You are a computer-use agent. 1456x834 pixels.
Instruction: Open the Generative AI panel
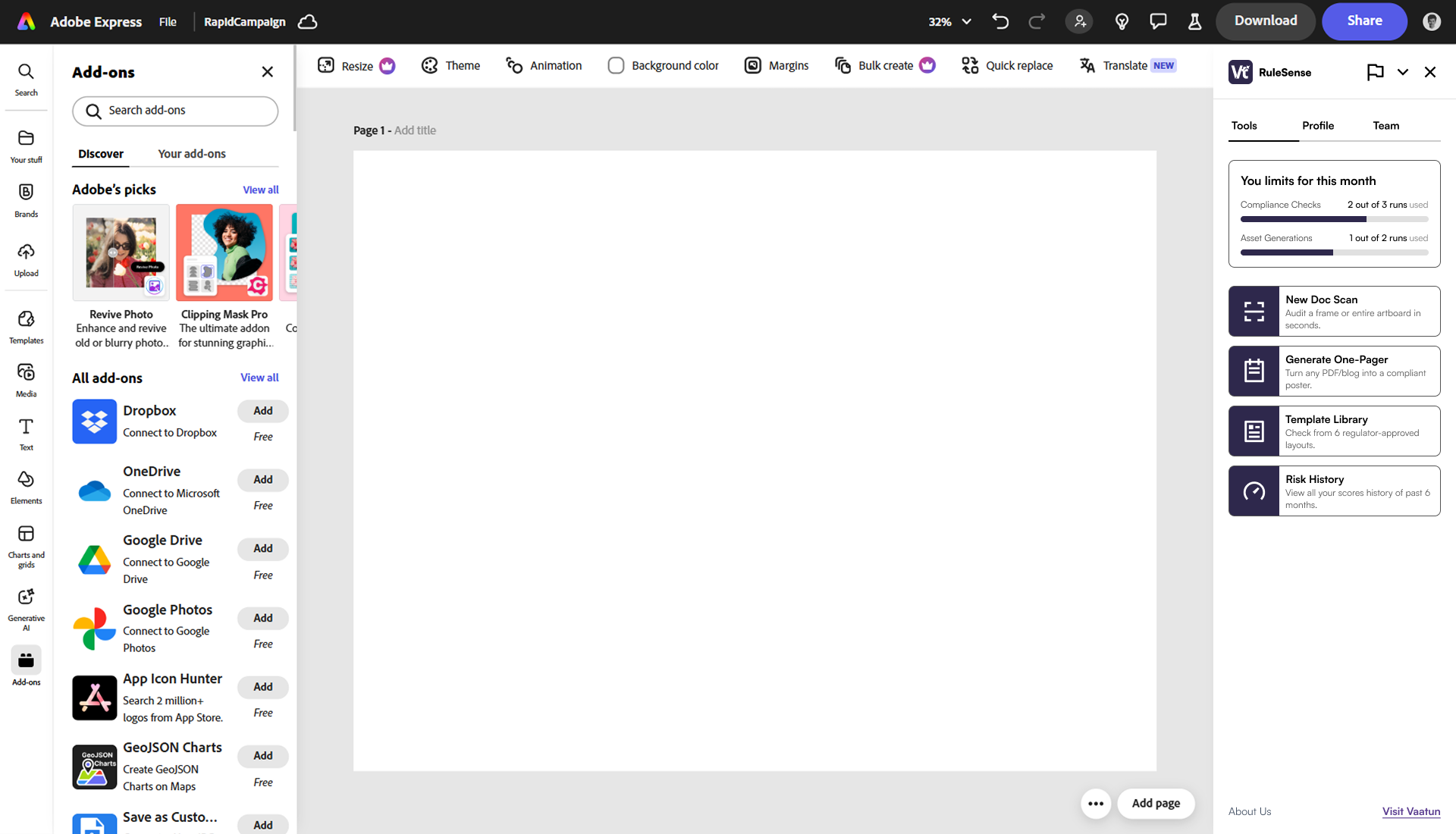pos(26,608)
